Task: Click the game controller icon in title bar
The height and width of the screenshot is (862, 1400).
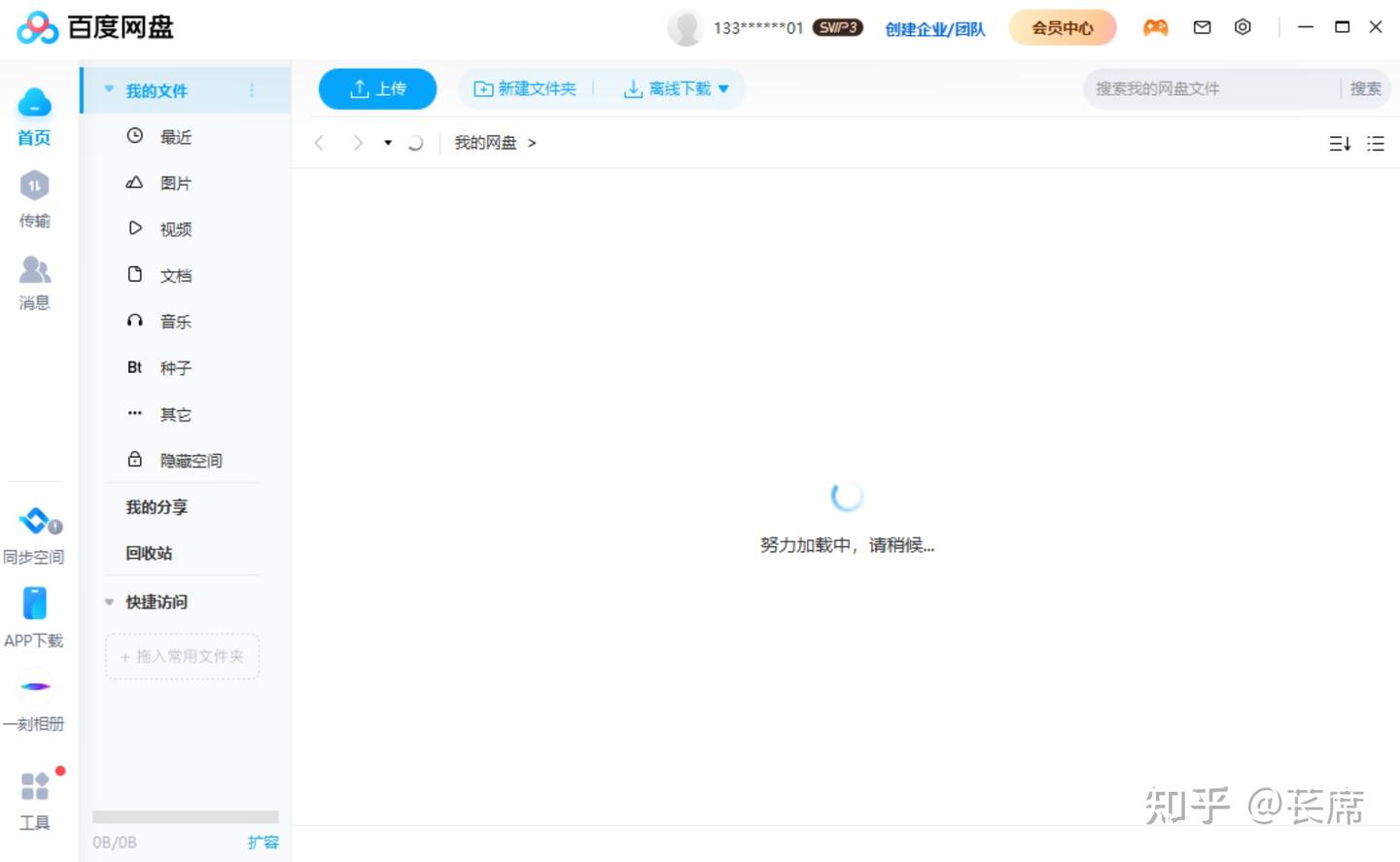Action: click(1155, 27)
